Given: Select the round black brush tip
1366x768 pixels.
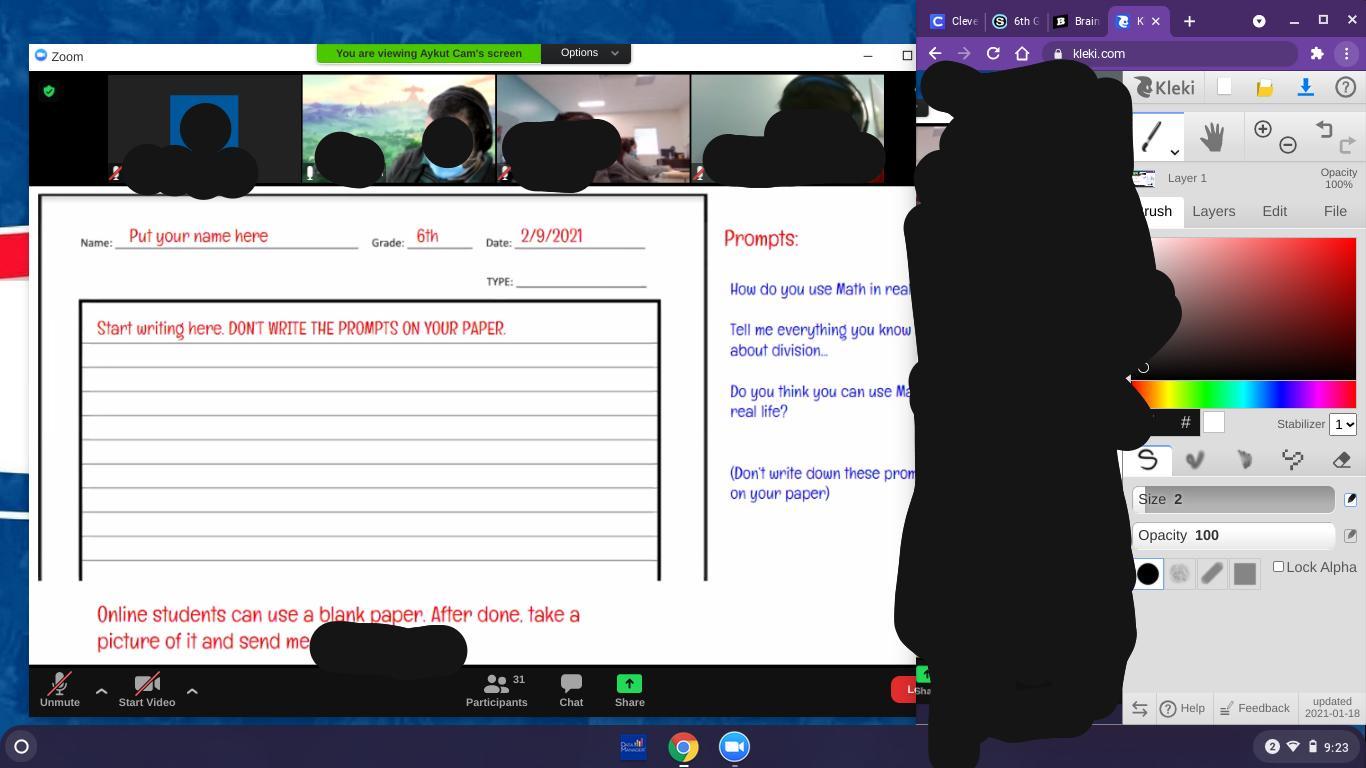Looking at the screenshot, I should (1148, 574).
